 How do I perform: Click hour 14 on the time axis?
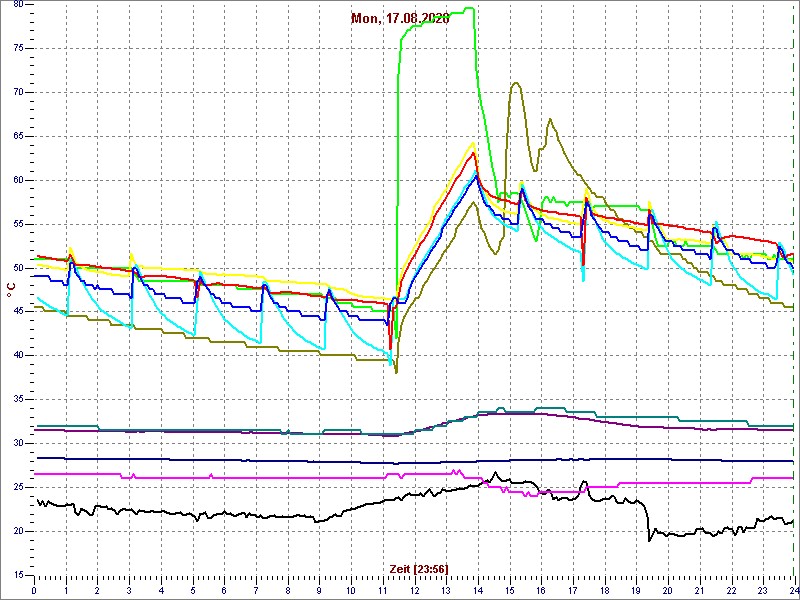tap(478, 590)
